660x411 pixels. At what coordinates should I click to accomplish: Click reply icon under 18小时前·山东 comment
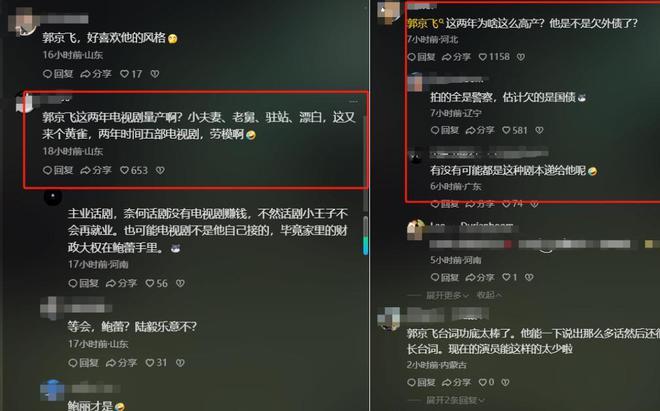(58, 170)
